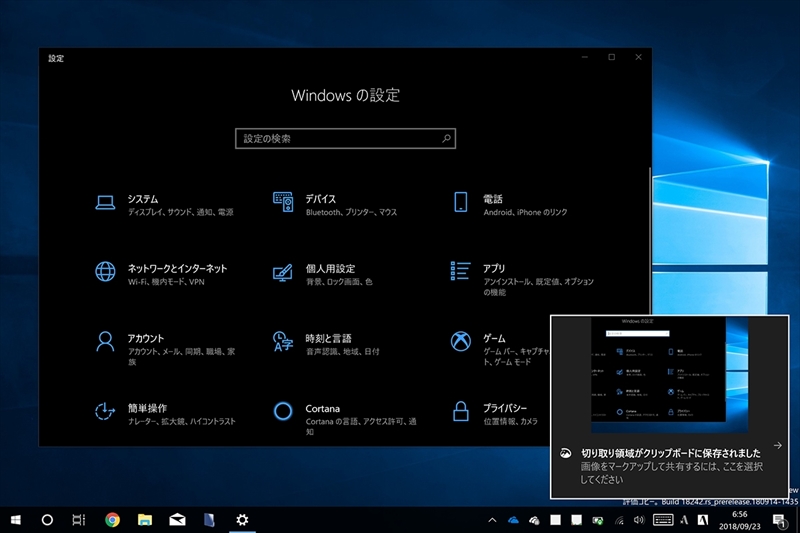Image resolution: width=800 pixels, height=533 pixels.
Task: Click '位置情報、カメラ' description
Action: point(510,421)
